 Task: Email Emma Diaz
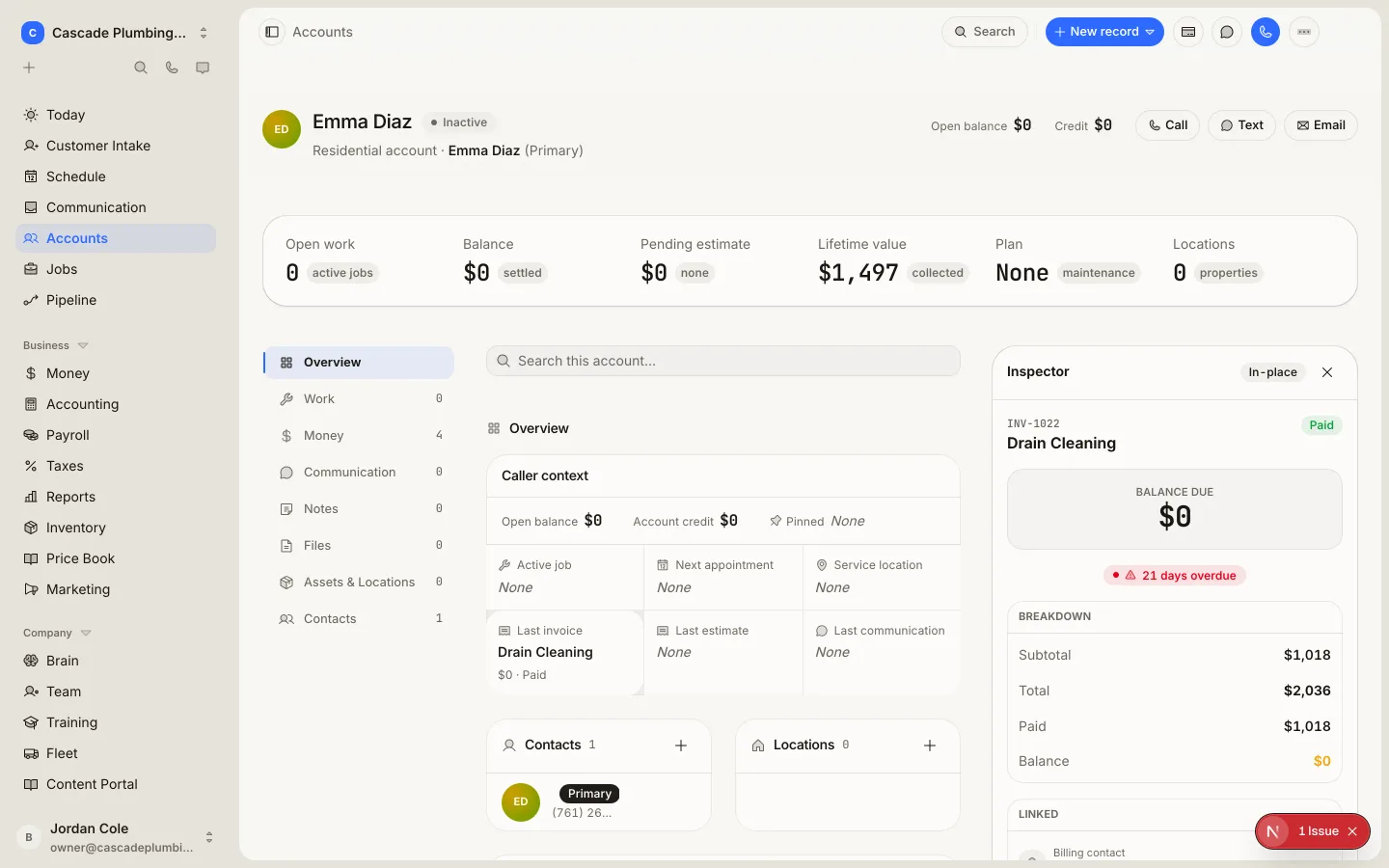pyautogui.click(x=1321, y=125)
